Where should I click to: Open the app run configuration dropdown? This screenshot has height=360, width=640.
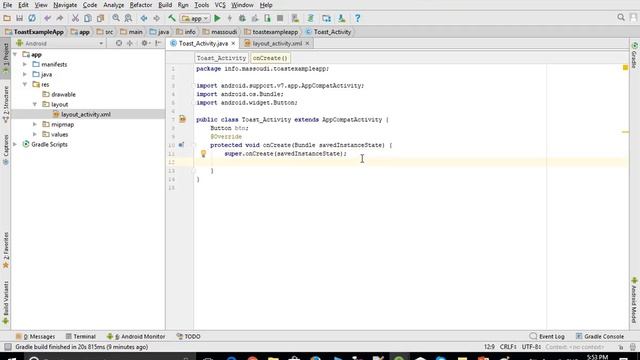click(x=196, y=18)
